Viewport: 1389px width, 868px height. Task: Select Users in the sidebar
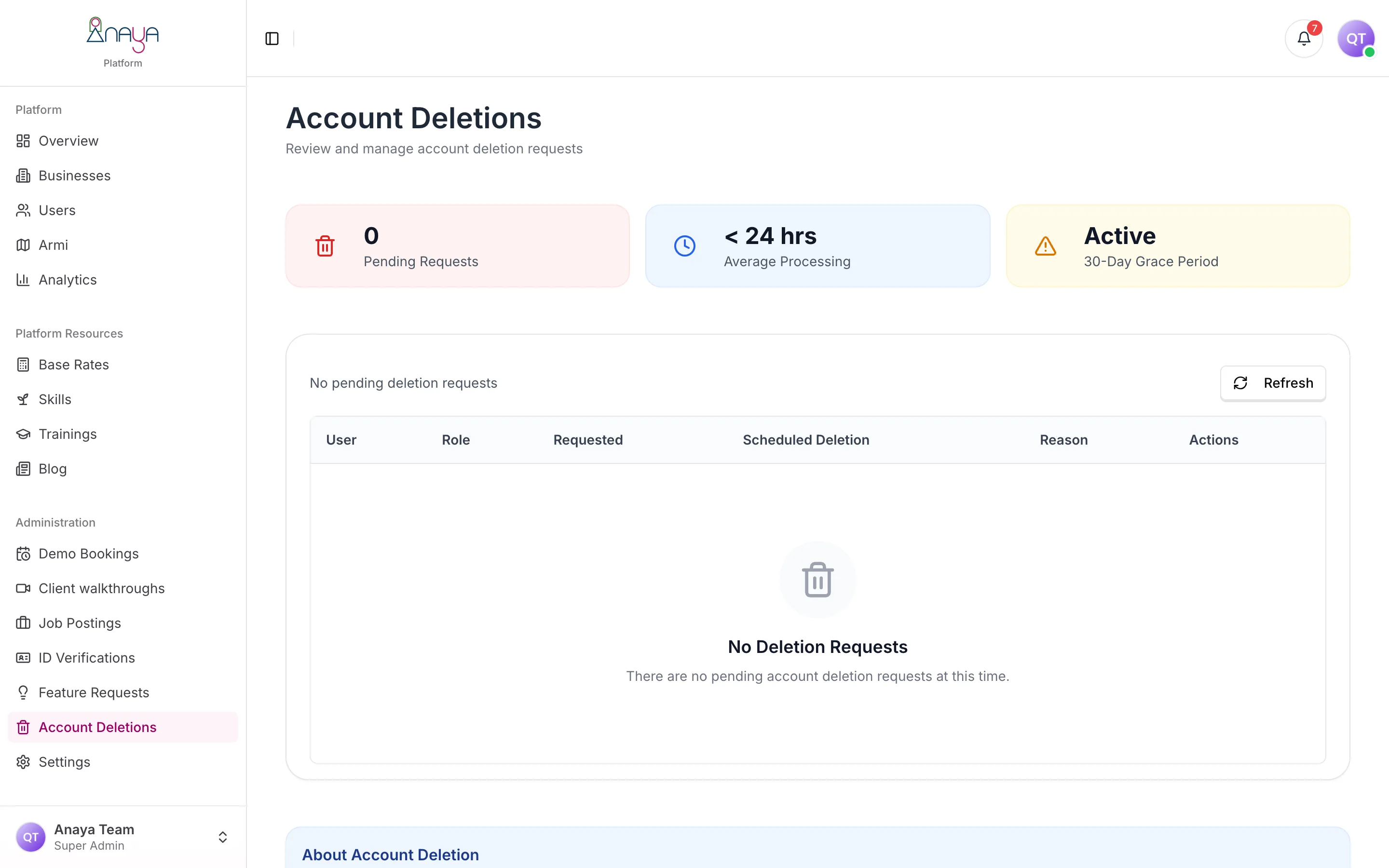tap(123, 210)
